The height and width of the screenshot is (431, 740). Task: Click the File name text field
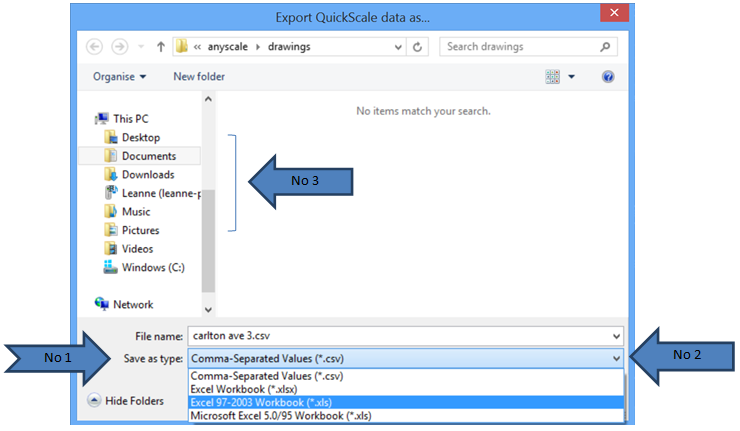click(390, 336)
